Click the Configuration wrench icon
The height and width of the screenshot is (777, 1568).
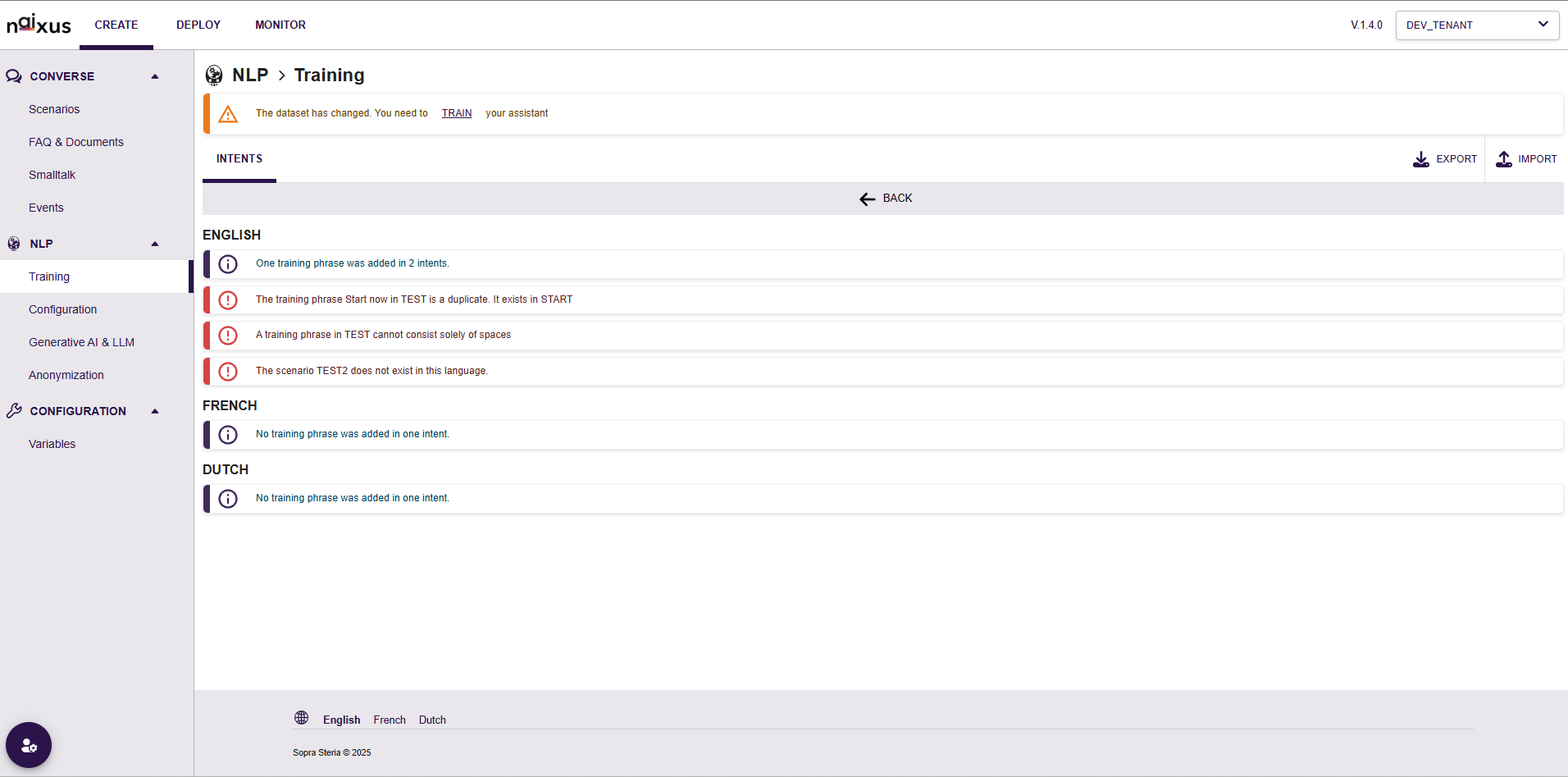(14, 411)
